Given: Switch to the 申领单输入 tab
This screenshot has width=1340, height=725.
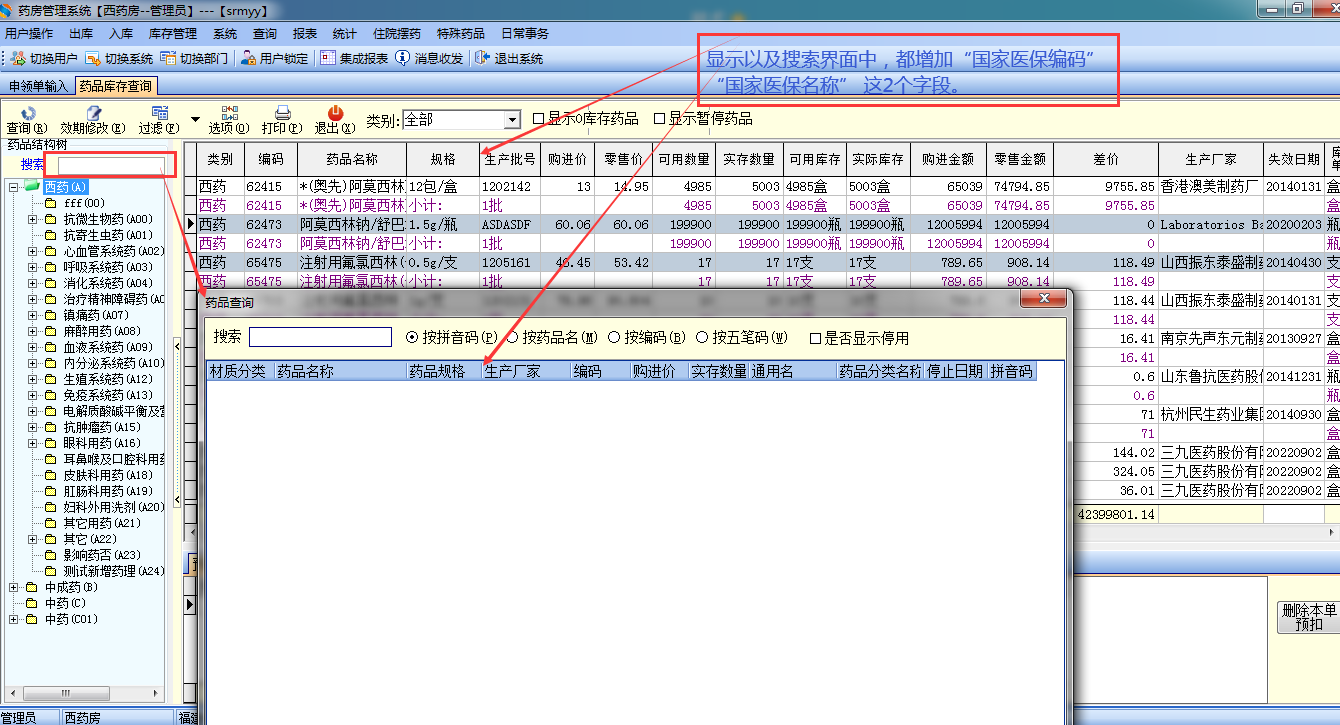Looking at the screenshot, I should [x=38, y=86].
